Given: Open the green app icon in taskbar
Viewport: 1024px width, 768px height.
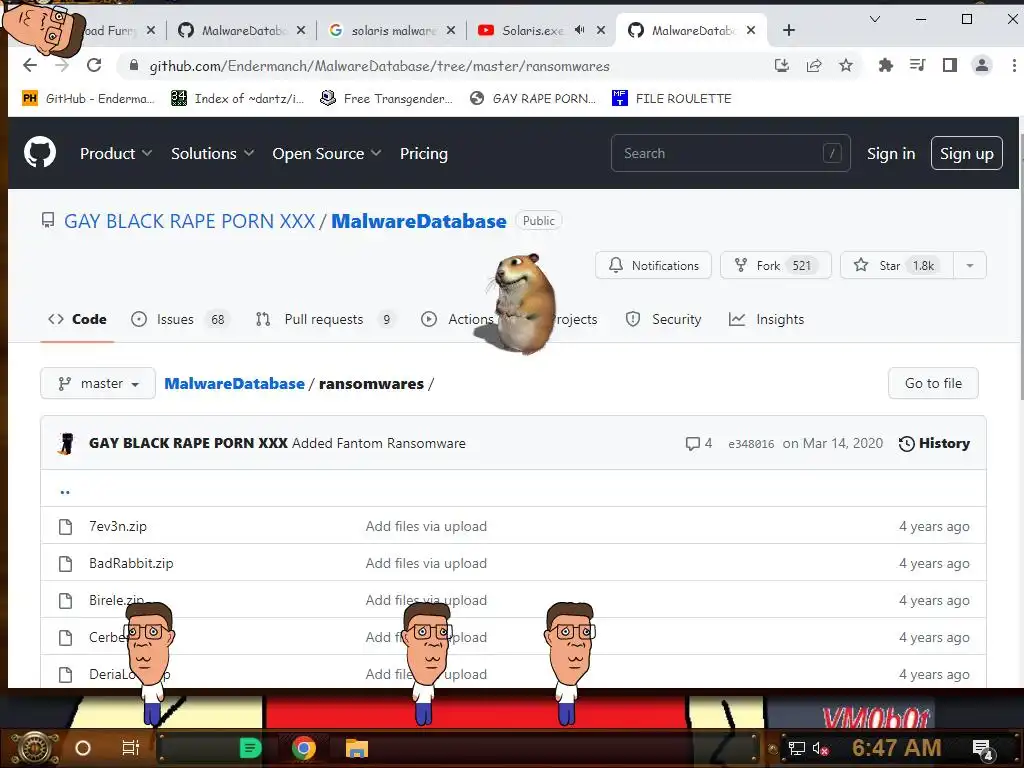Looking at the screenshot, I should 250,748.
